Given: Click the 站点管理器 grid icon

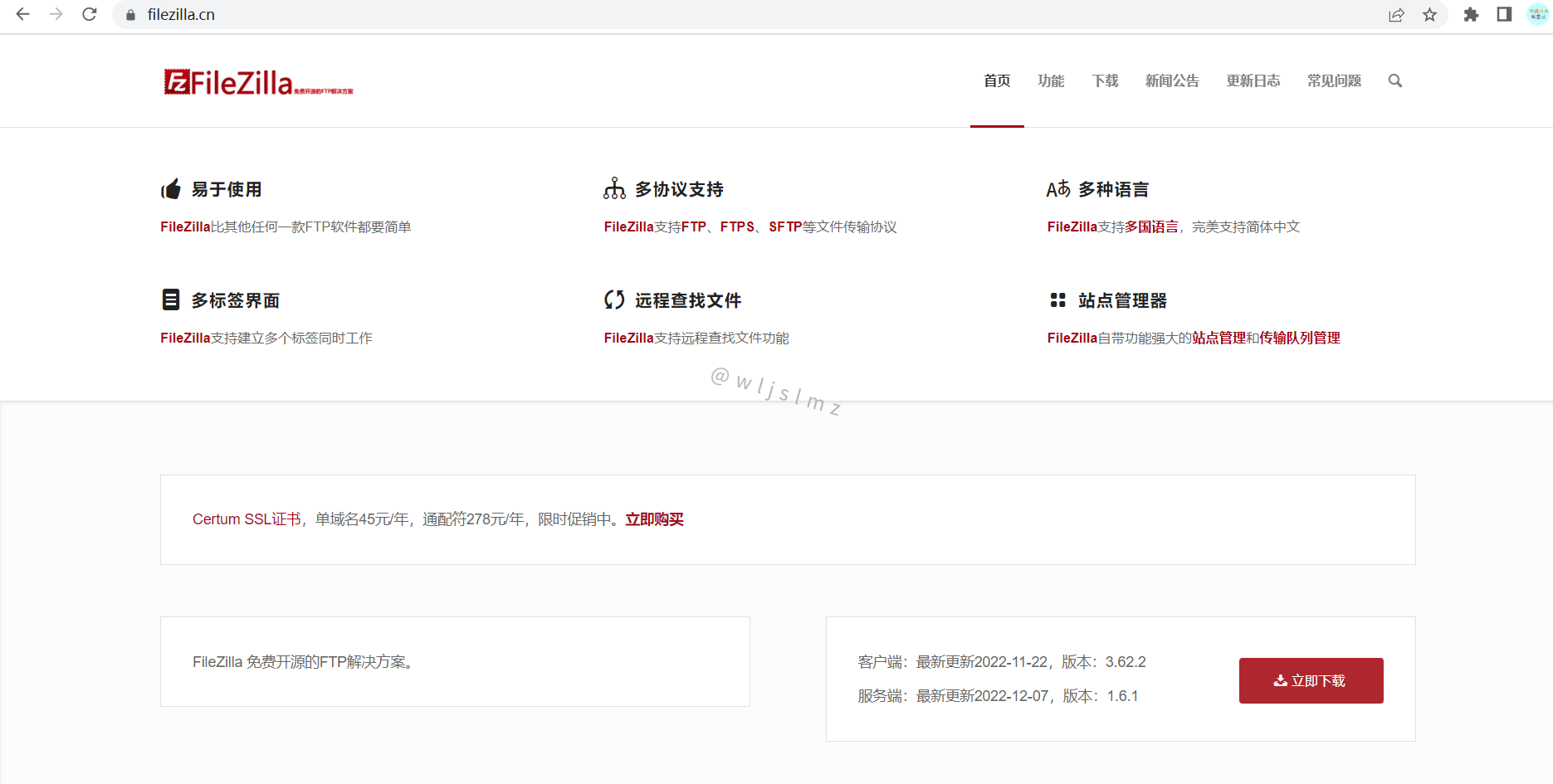Looking at the screenshot, I should tap(1057, 299).
